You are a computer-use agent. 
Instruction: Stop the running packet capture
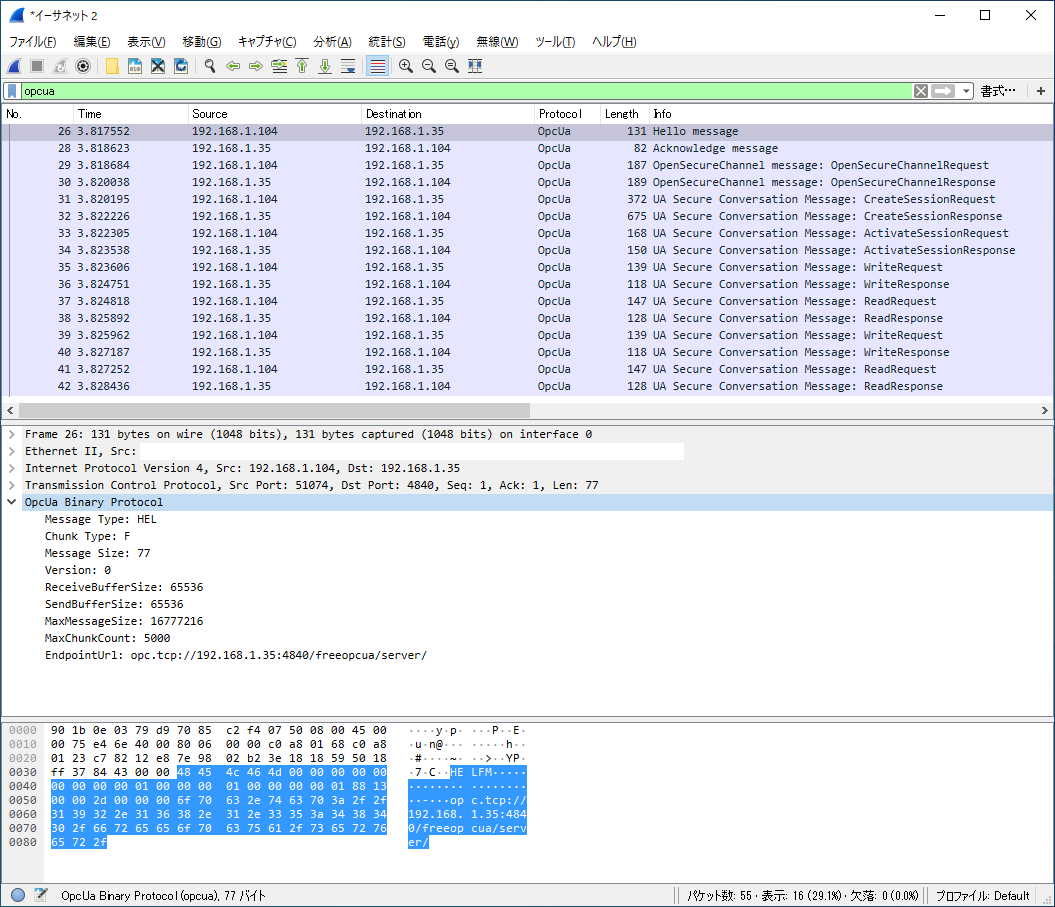pyautogui.click(x=37, y=66)
